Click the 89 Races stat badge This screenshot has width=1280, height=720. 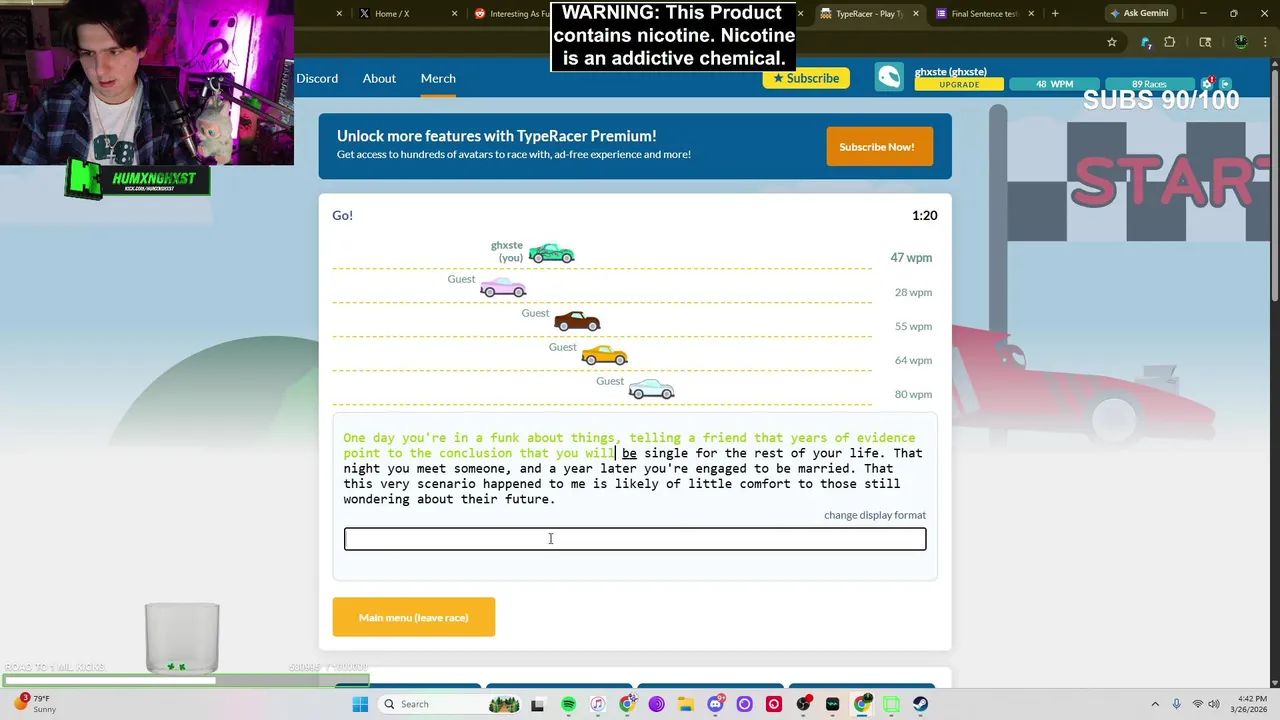[1149, 84]
